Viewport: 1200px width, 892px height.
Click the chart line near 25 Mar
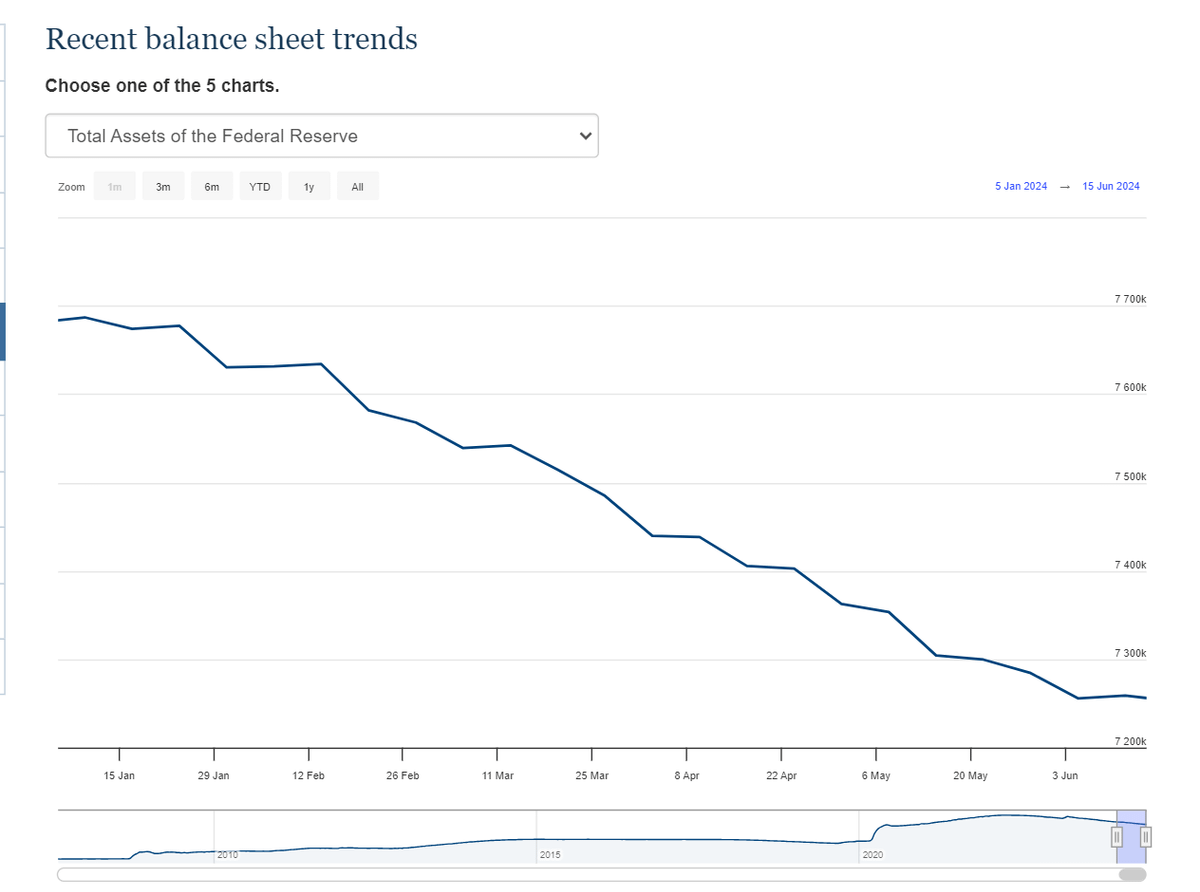tap(592, 489)
